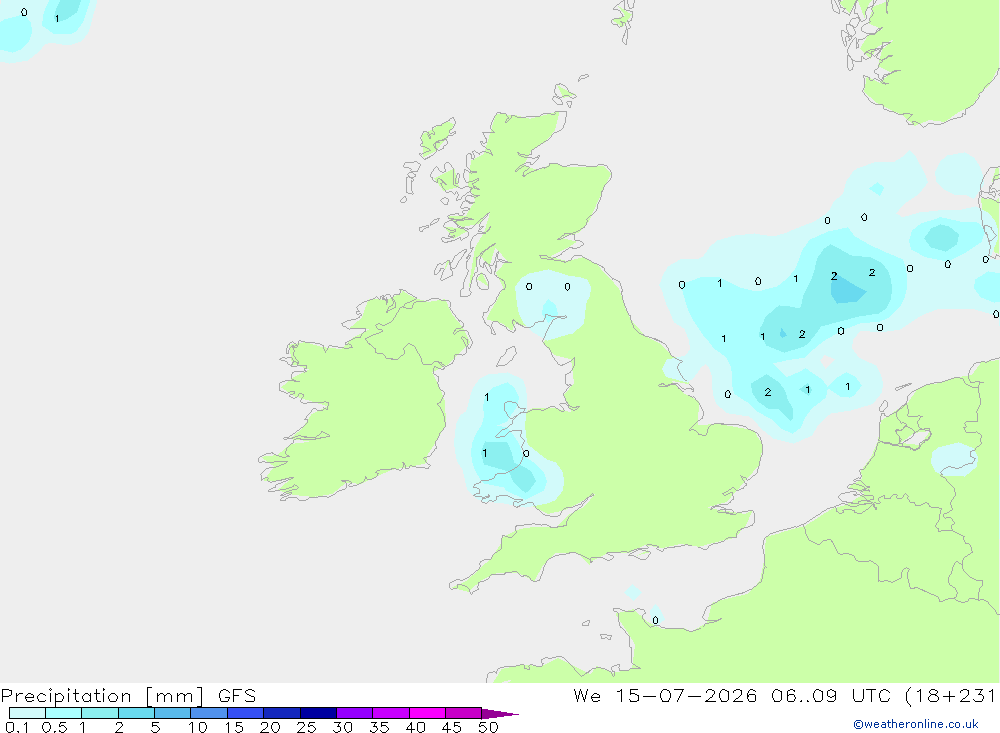Image resolution: width=1000 pixels, height=733 pixels.
Task: Click the '0' value near the Channel Islands
Action: (x=655, y=620)
